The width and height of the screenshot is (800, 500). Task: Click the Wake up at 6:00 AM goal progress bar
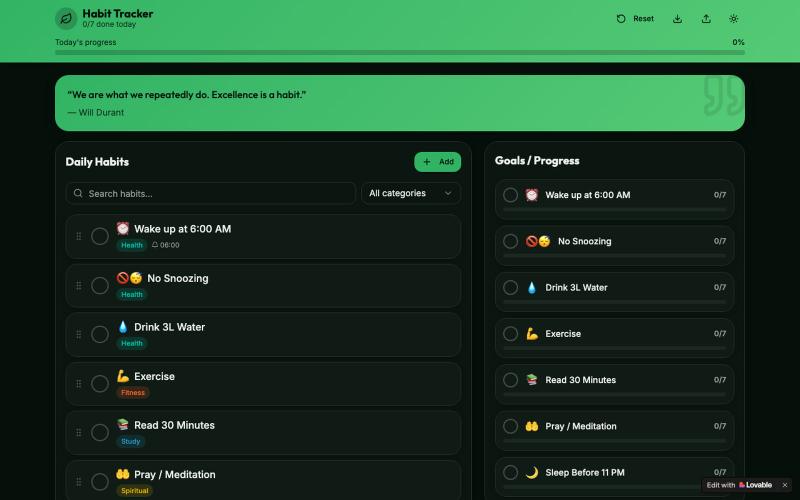614,210
